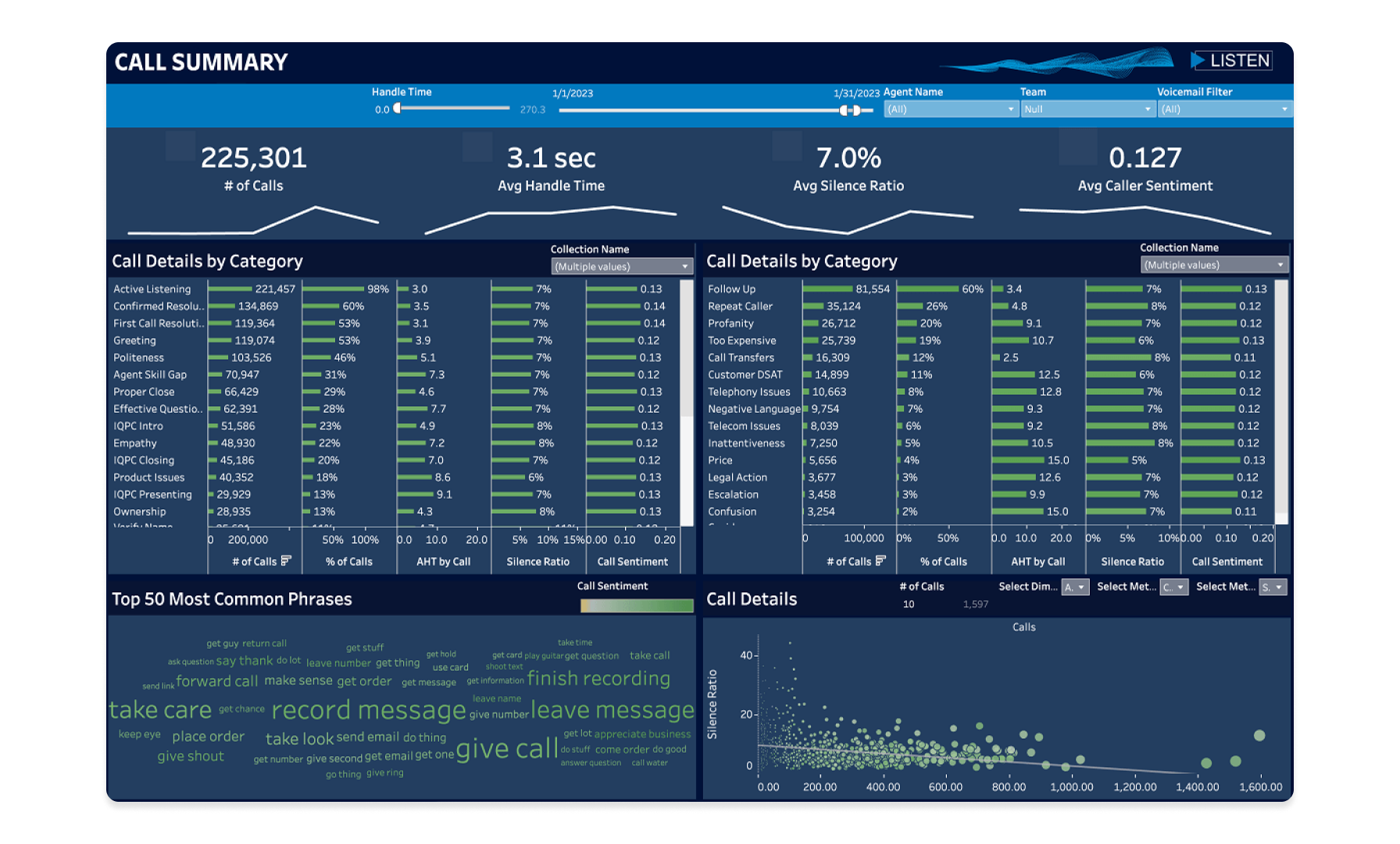Open the Select Dim... dropdown

[x=1075, y=587]
